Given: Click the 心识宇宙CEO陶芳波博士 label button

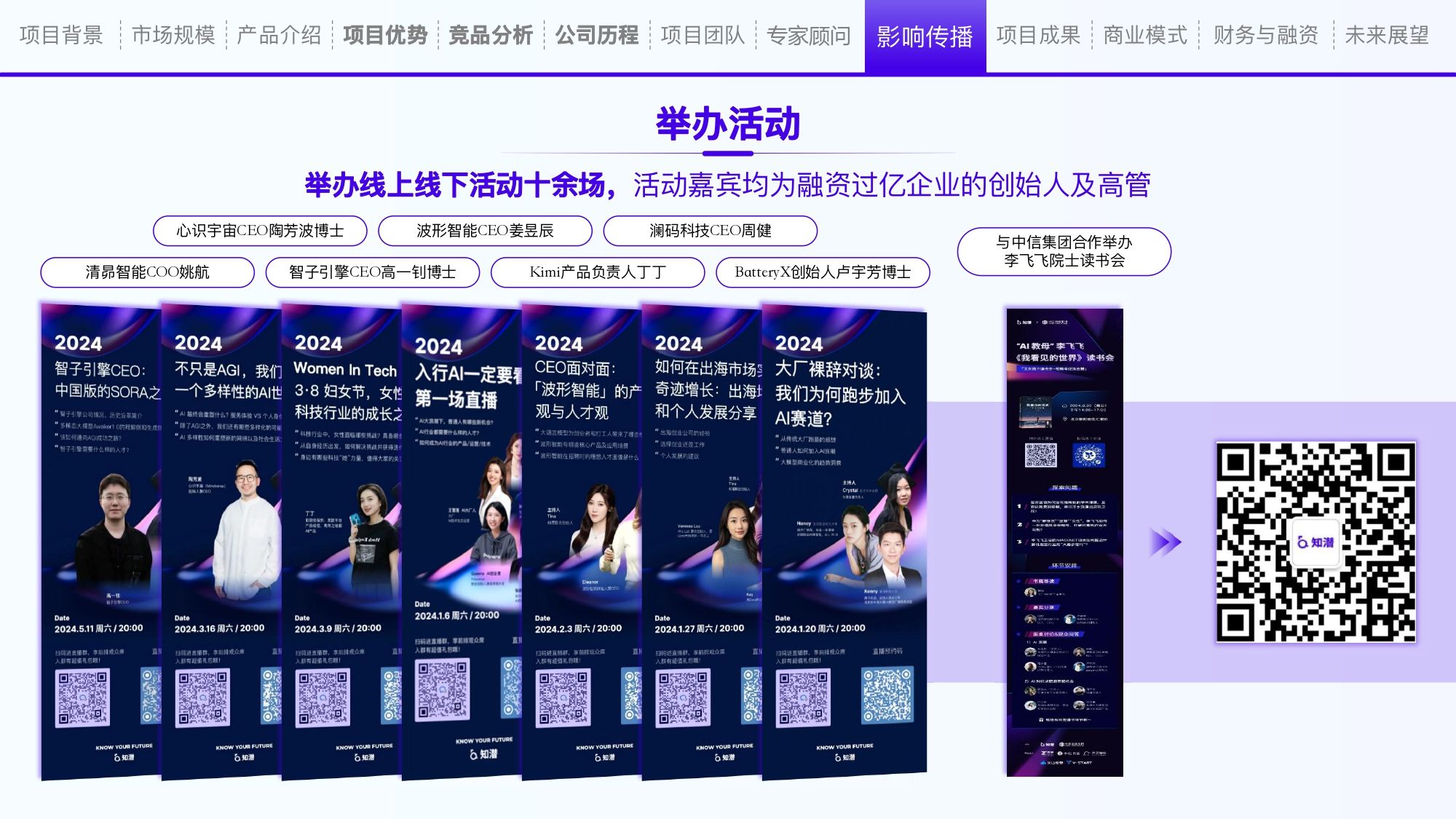Looking at the screenshot, I should tap(260, 231).
